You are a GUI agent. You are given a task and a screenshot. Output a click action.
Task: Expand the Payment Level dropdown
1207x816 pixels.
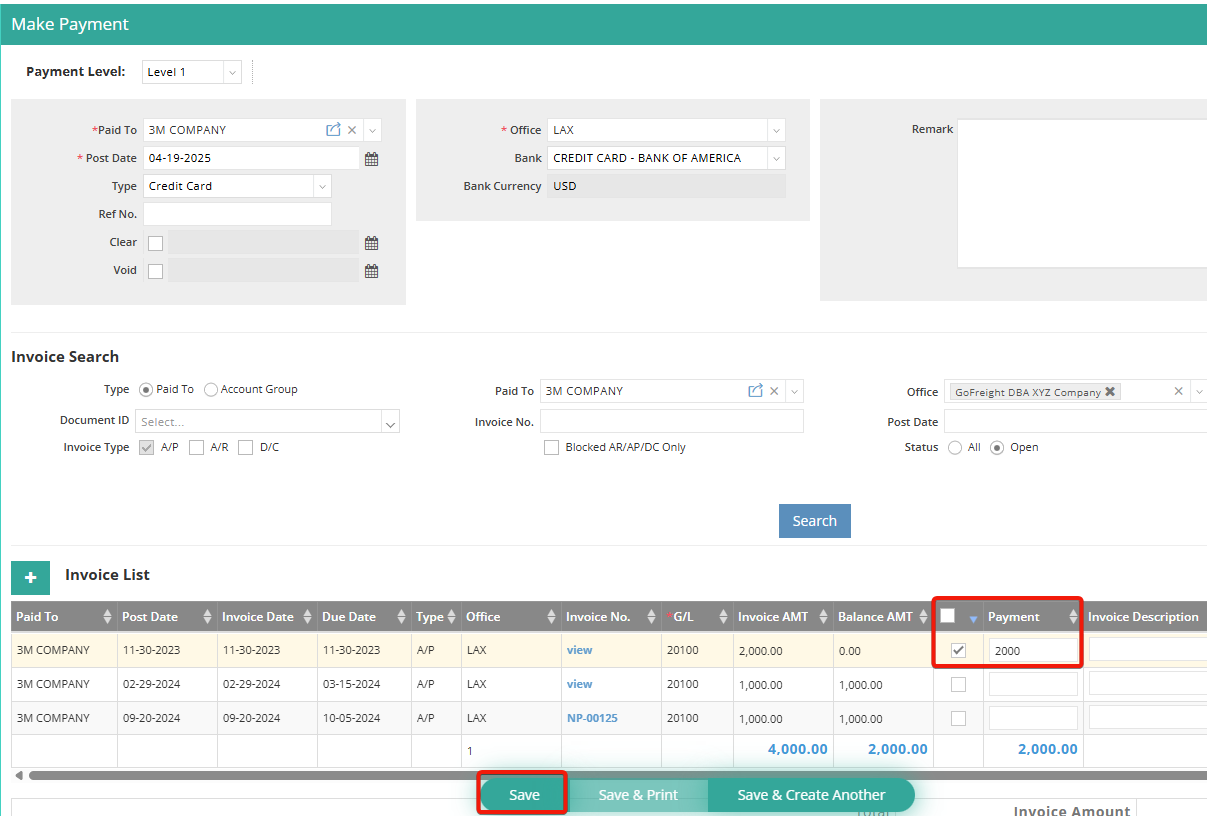click(x=232, y=72)
